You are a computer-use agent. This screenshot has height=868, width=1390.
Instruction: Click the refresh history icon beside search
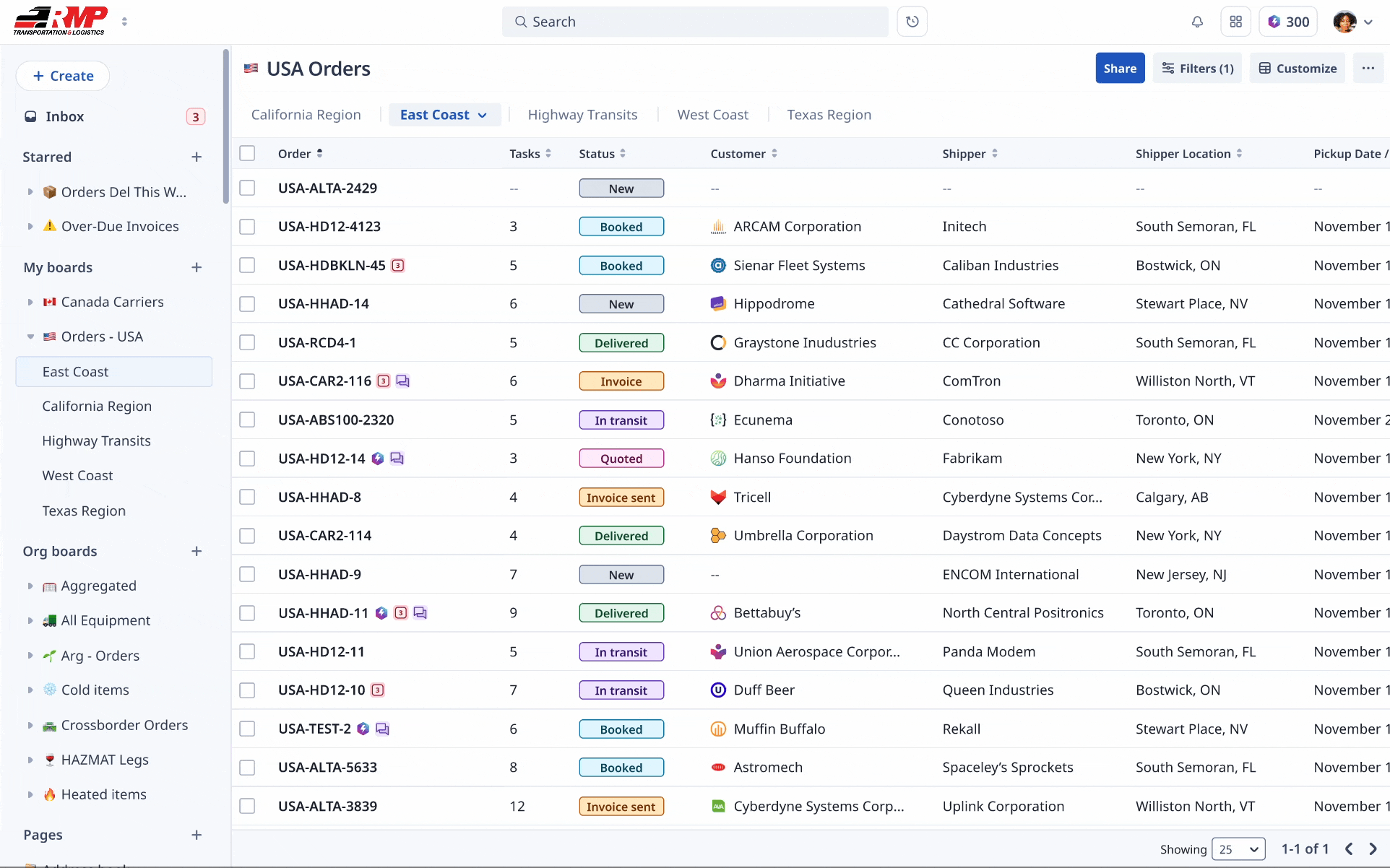(912, 22)
